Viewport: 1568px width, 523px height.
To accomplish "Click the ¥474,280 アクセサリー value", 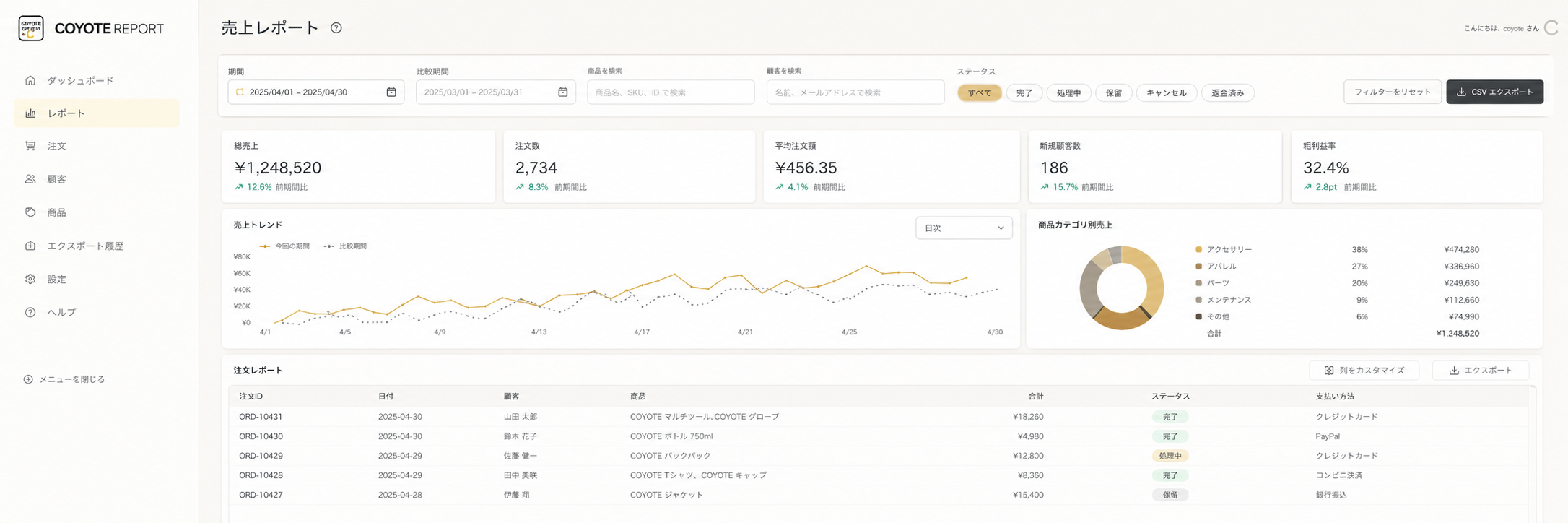I will (x=1461, y=250).
